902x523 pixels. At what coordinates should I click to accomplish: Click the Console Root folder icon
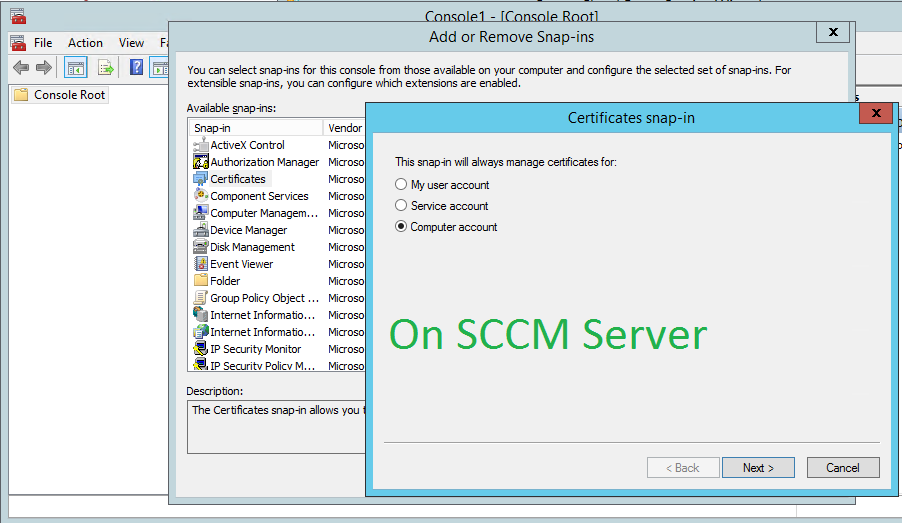21,94
